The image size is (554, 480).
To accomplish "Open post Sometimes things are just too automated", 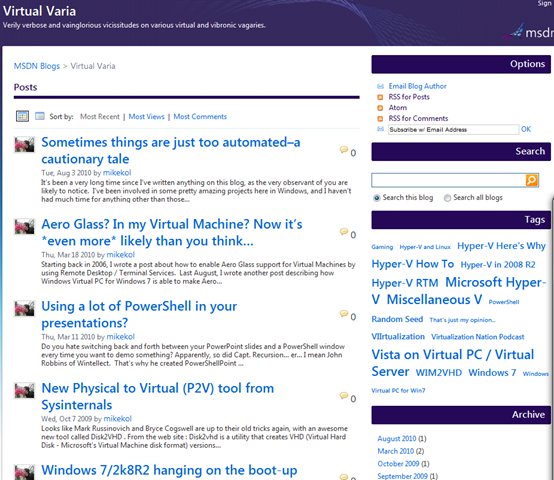I will coord(171,150).
